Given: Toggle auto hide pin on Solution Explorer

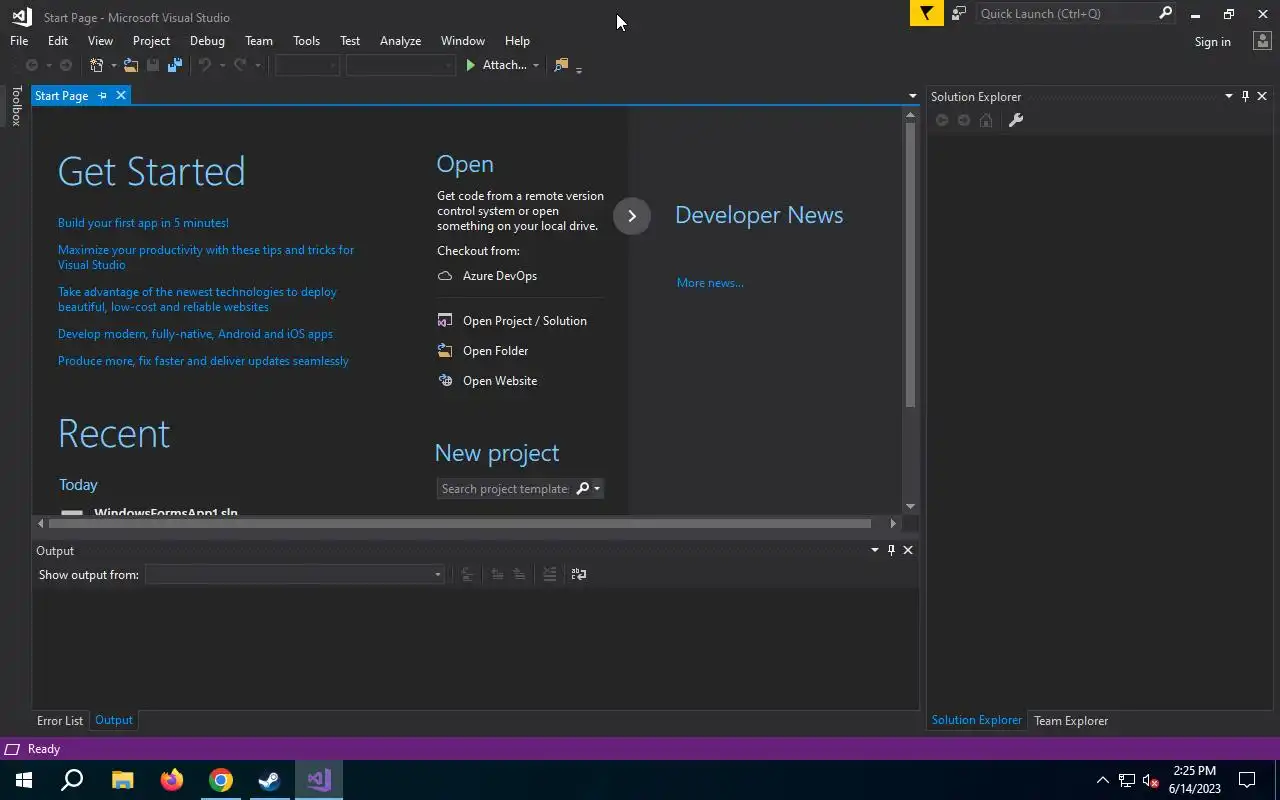Looking at the screenshot, I should [1245, 96].
